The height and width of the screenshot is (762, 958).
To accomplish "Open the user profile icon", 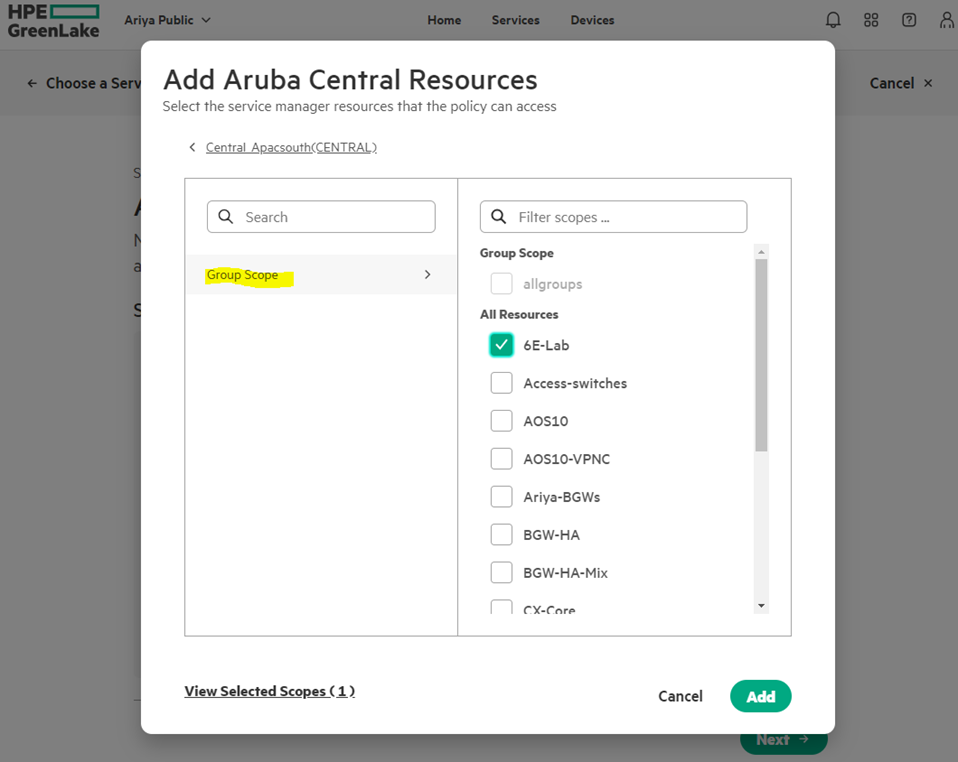I will click(x=945, y=20).
